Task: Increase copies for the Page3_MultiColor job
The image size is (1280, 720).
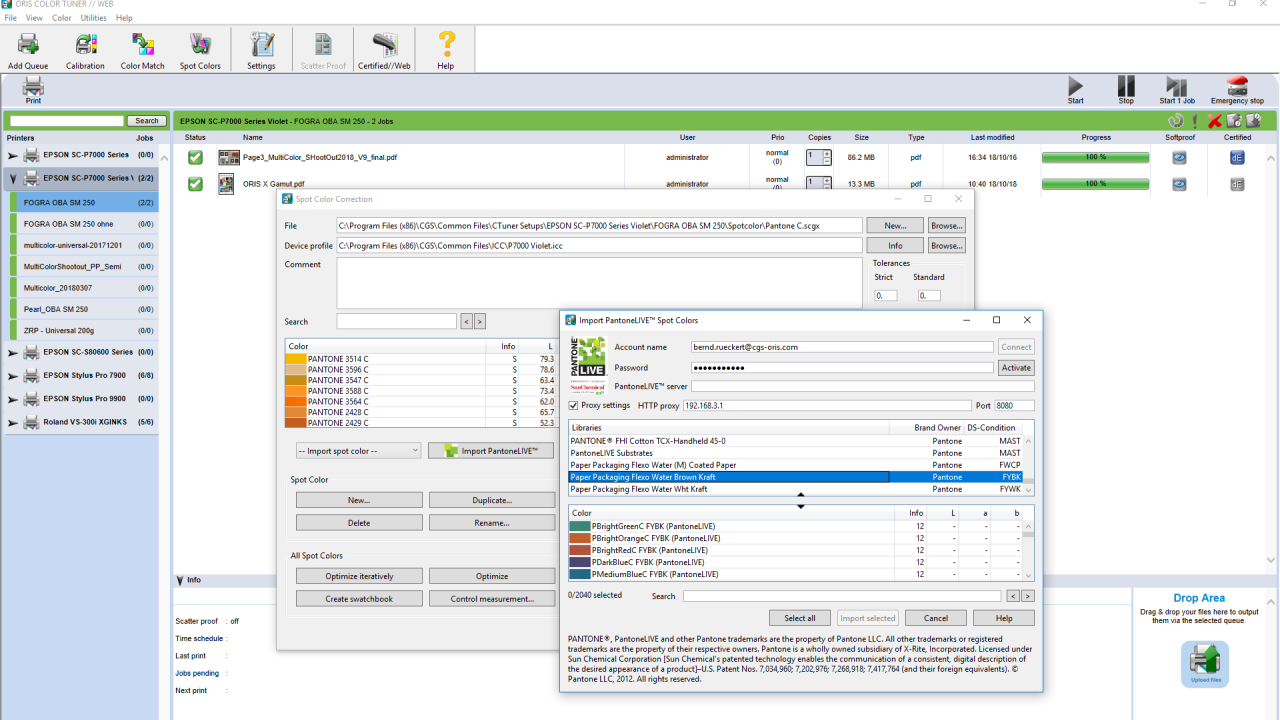Action: tap(827, 153)
